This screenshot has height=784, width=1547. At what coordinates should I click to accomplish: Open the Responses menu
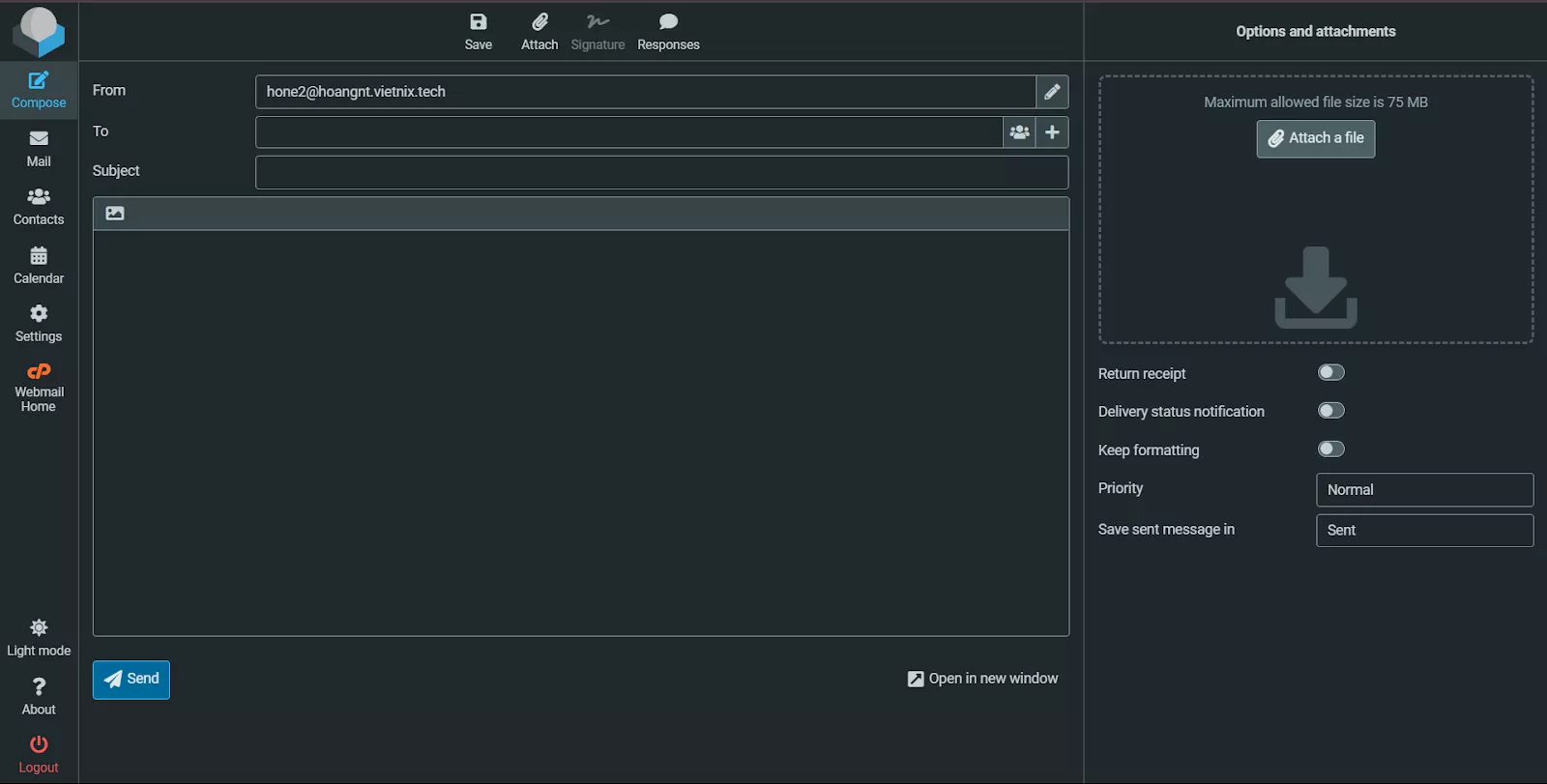tap(668, 32)
